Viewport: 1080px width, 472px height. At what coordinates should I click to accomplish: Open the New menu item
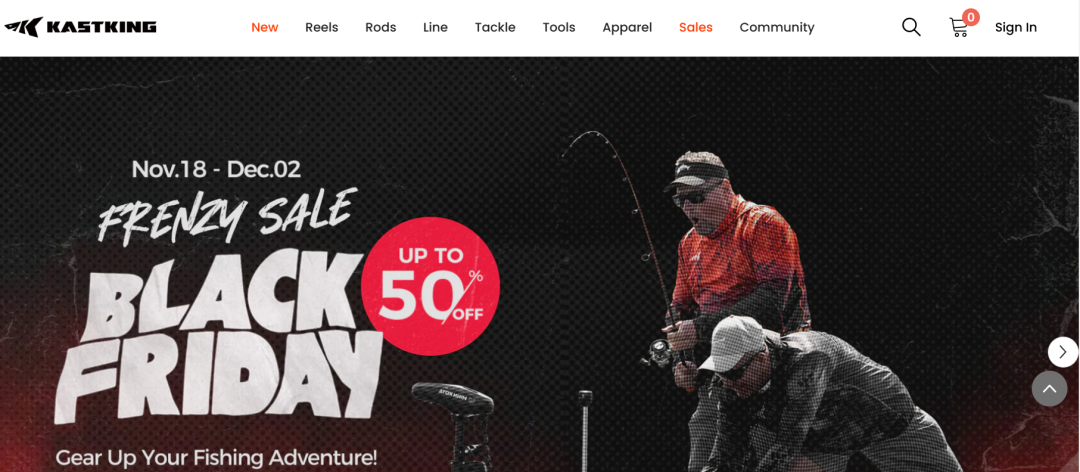pyautogui.click(x=264, y=28)
